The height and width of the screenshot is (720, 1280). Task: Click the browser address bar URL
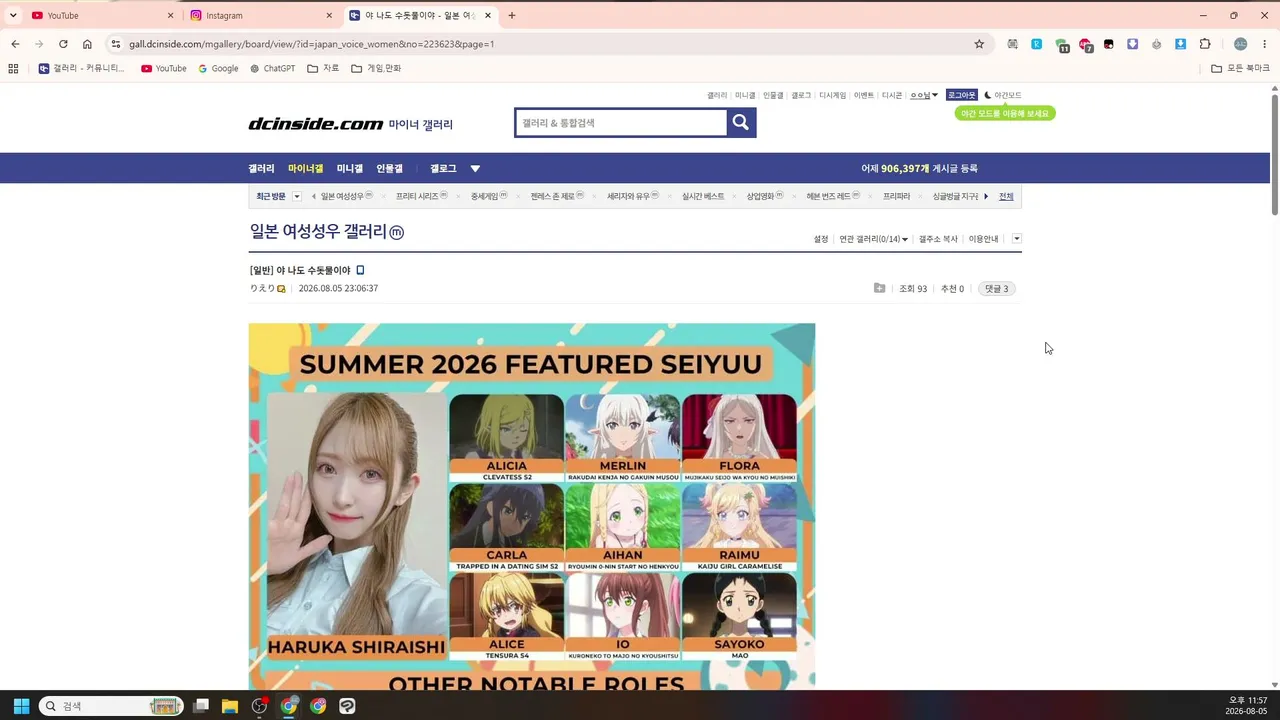click(x=311, y=44)
